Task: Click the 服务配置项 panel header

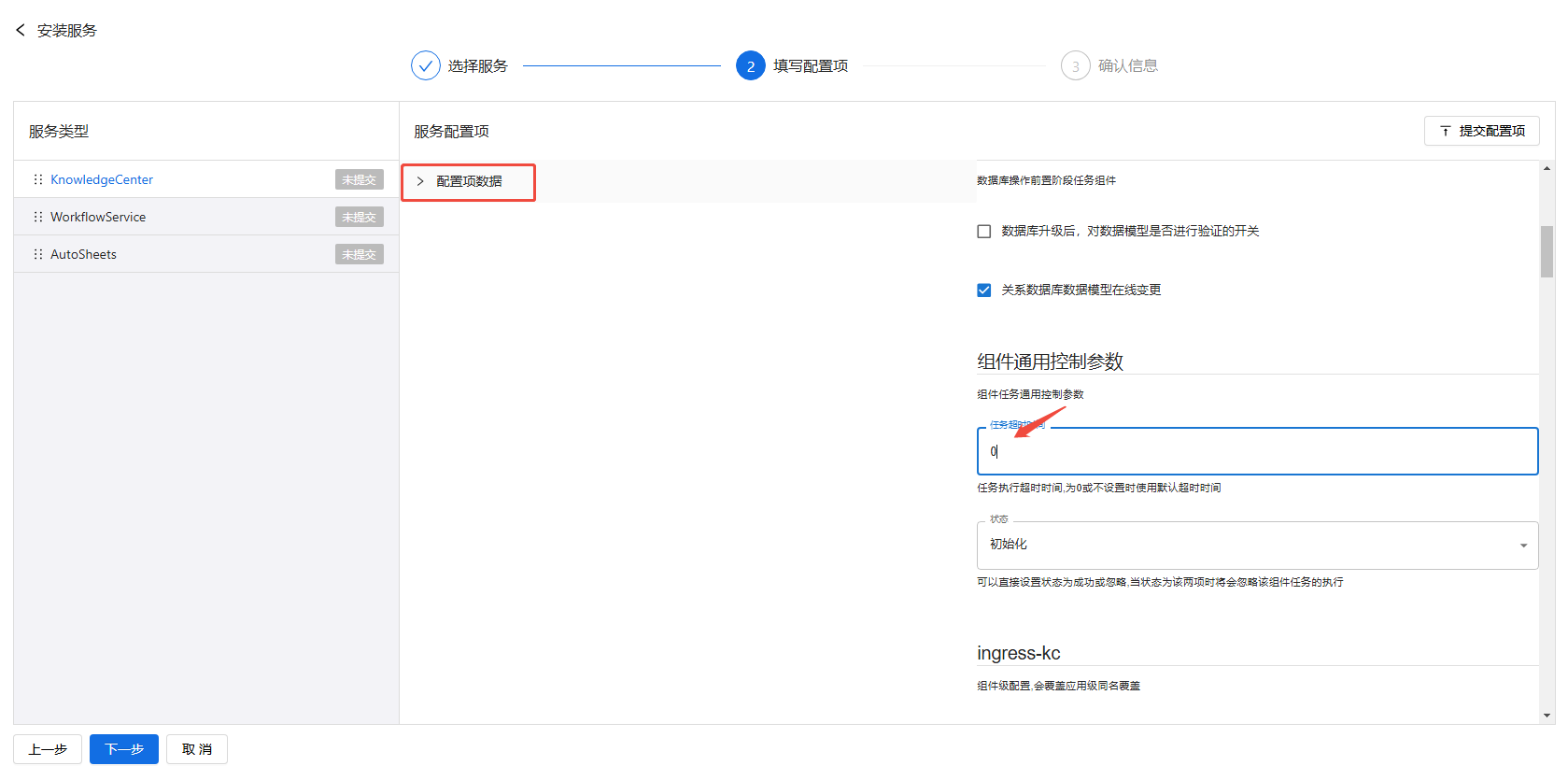Action: (x=452, y=132)
